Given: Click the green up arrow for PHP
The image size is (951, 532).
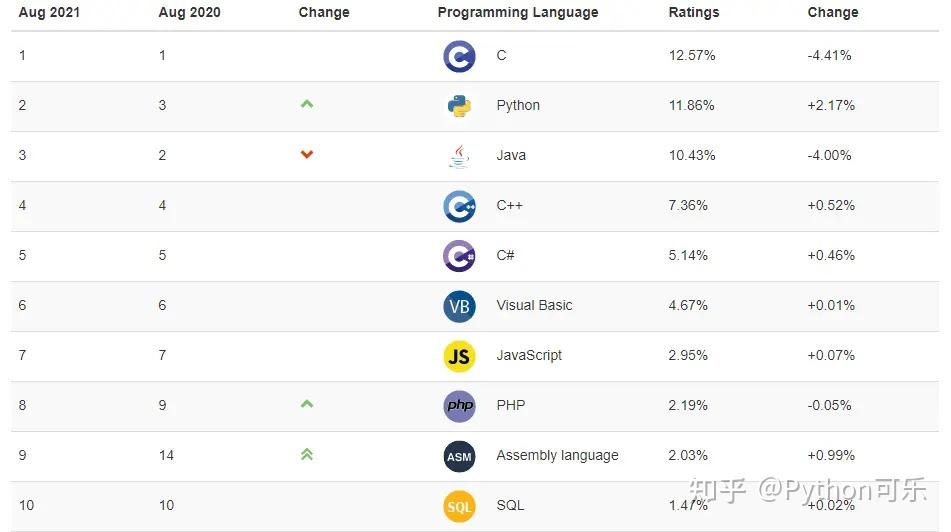Looking at the screenshot, I should click(x=307, y=404).
